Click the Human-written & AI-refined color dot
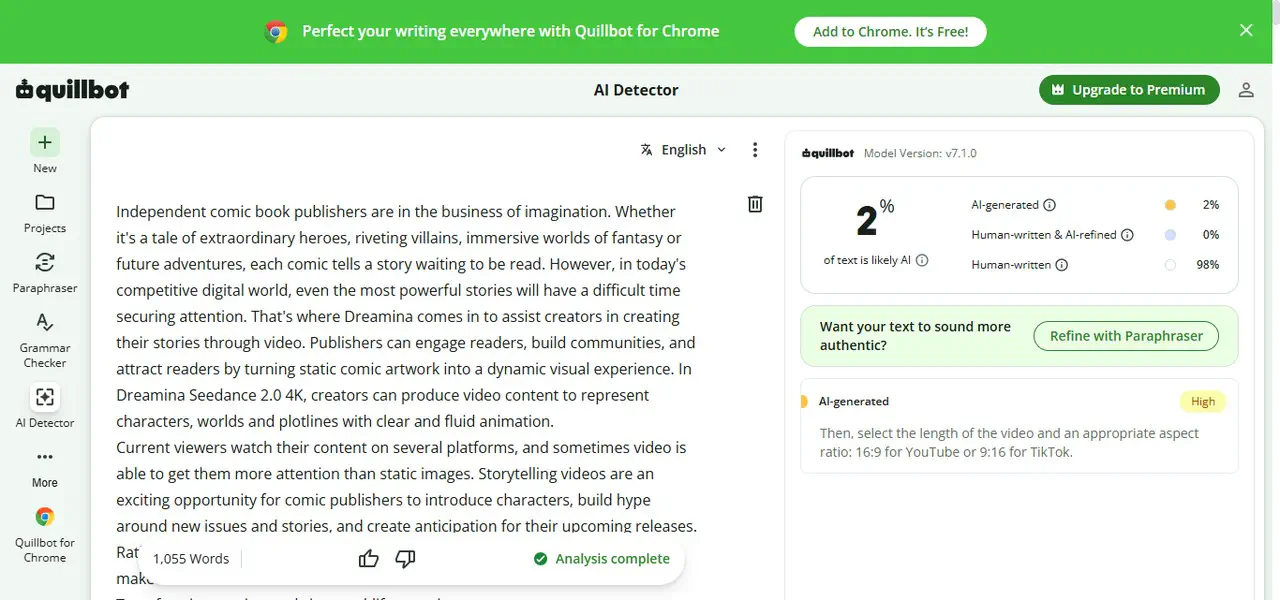Image resolution: width=1280 pixels, height=600 pixels. 1170,235
